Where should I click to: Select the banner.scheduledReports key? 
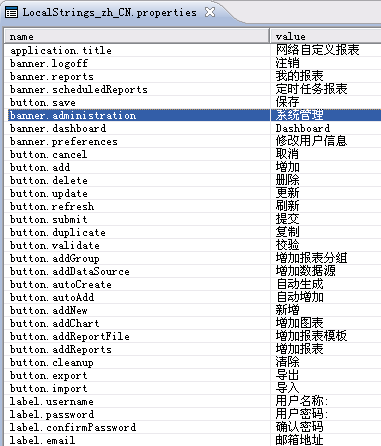point(79,89)
